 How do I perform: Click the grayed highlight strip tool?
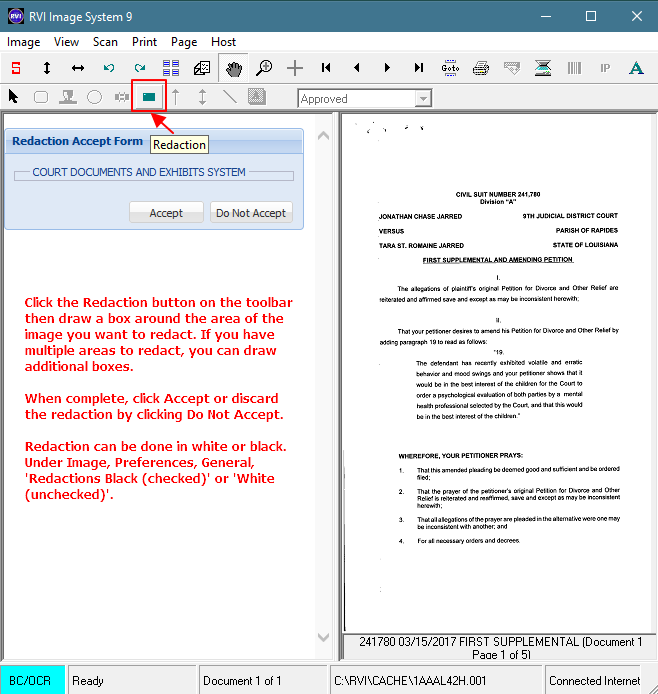click(122, 96)
